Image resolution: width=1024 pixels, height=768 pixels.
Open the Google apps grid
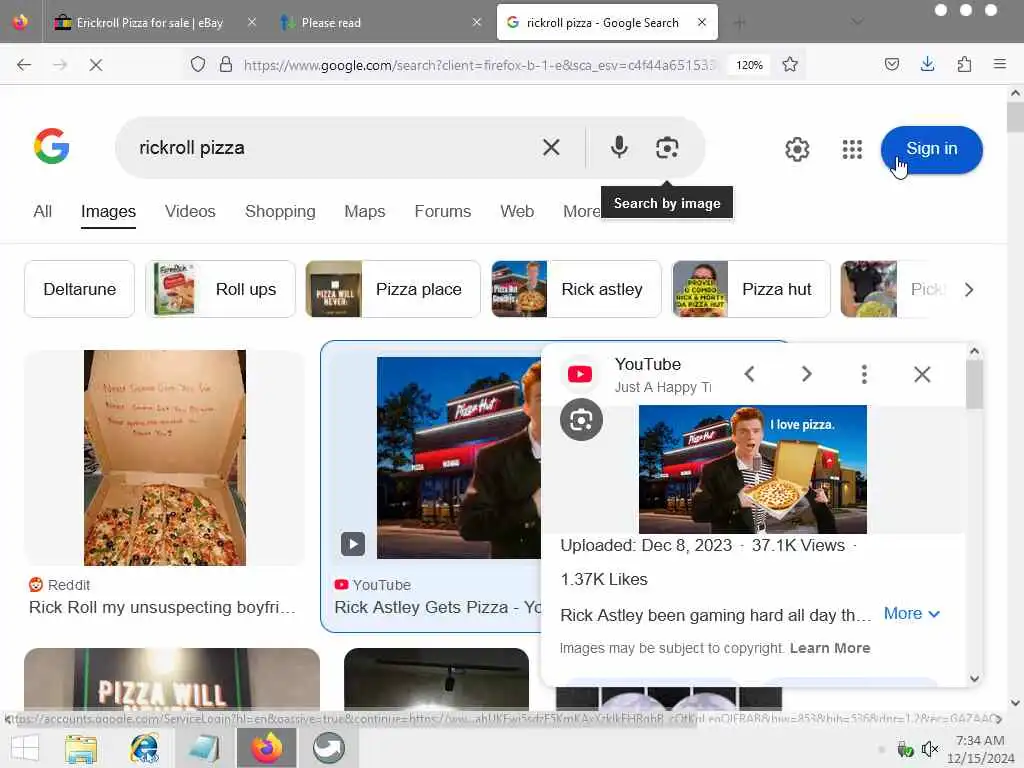point(852,150)
